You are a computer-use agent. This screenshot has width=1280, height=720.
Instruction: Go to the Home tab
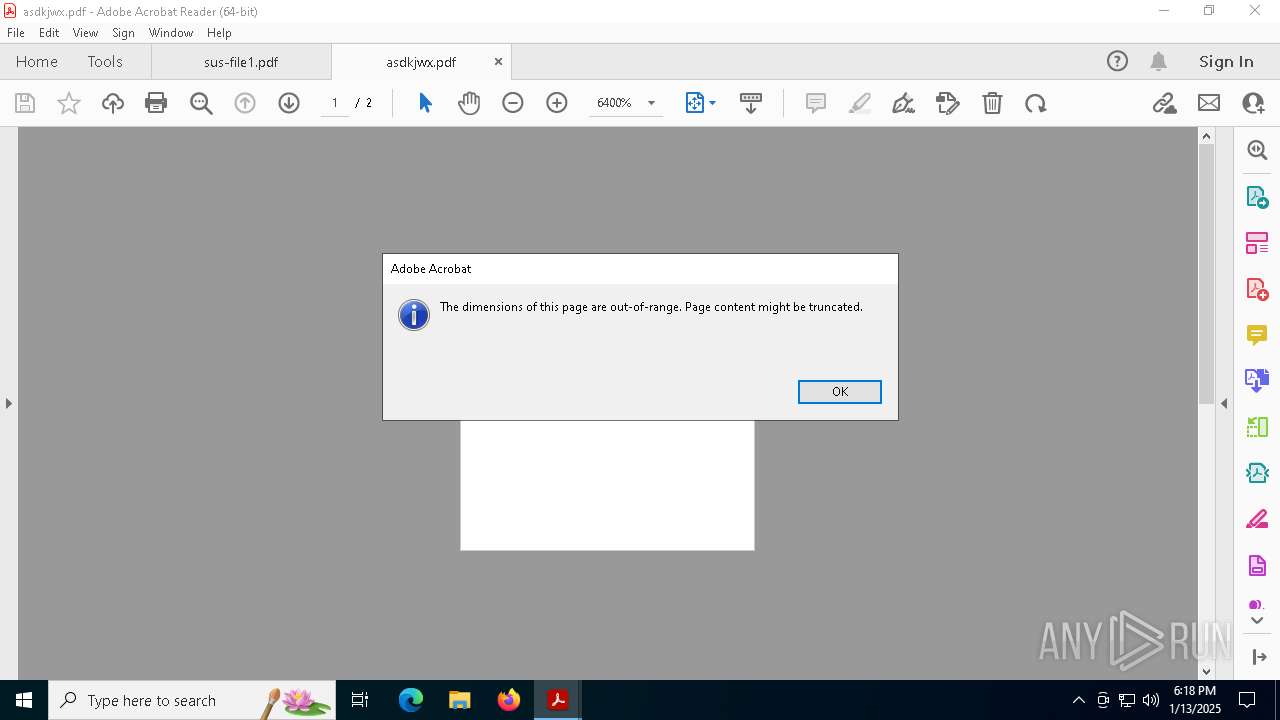pyautogui.click(x=37, y=61)
